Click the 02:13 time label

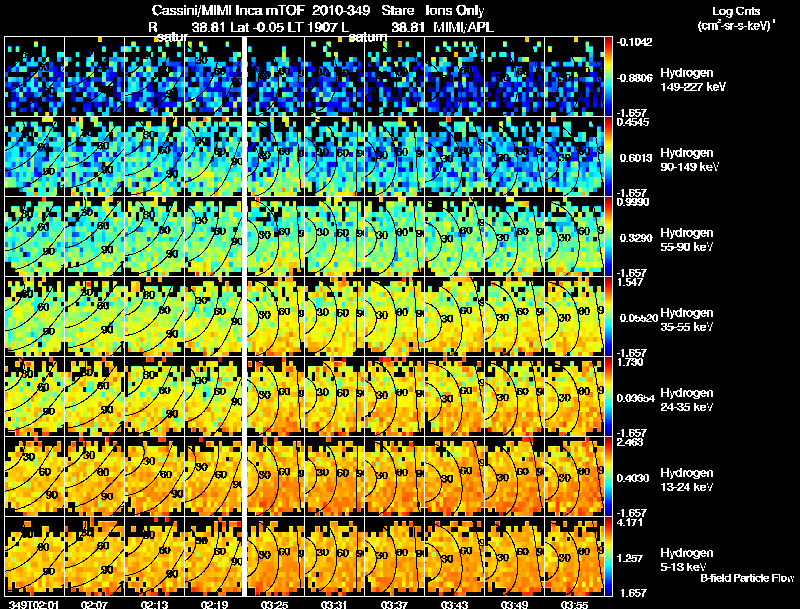coord(155,604)
